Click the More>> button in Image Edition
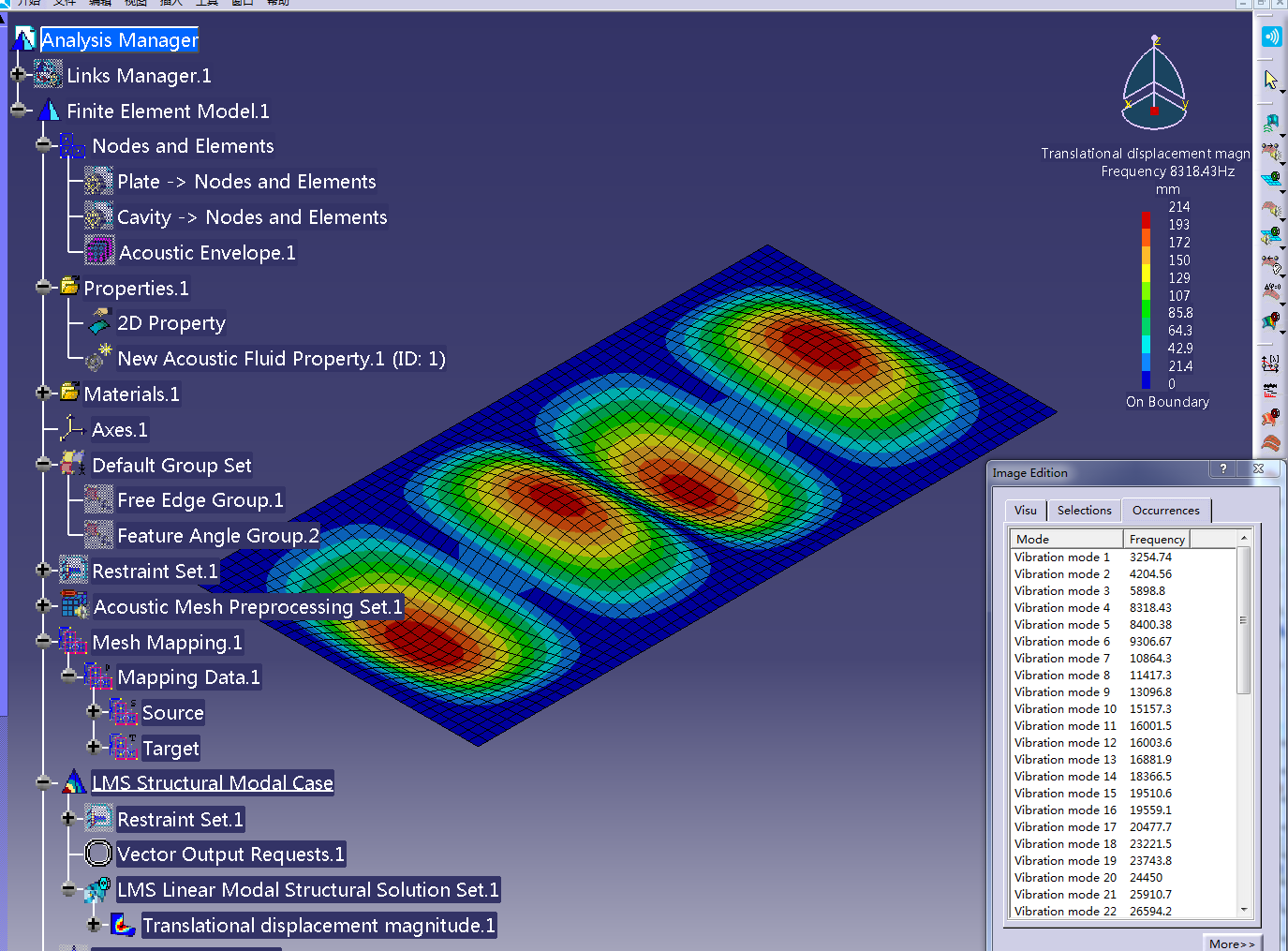This screenshot has width=1288, height=951. tap(1232, 943)
